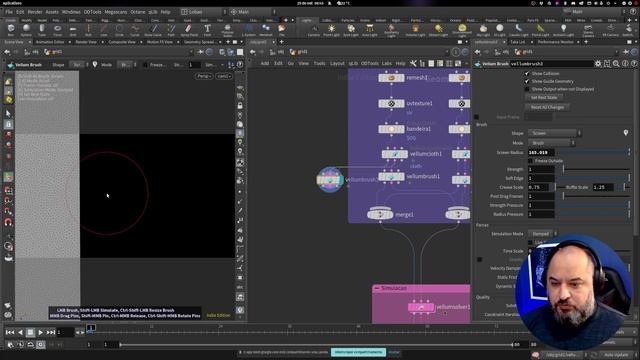The image size is (640, 360).
Task: Enable Show Output when not Displayed
Action: coord(527,89)
